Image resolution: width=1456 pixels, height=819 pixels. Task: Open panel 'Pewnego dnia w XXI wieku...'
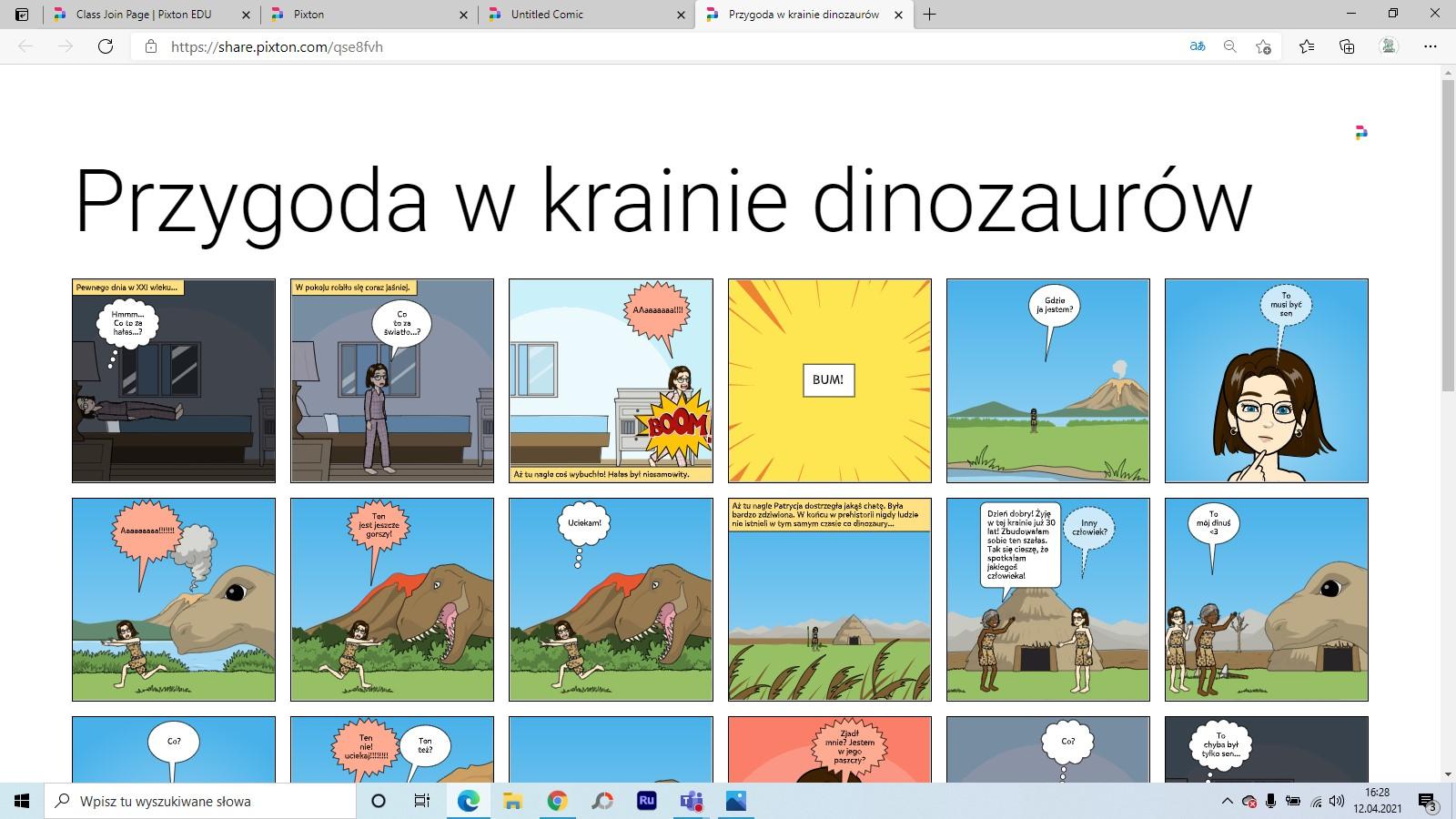tap(174, 380)
